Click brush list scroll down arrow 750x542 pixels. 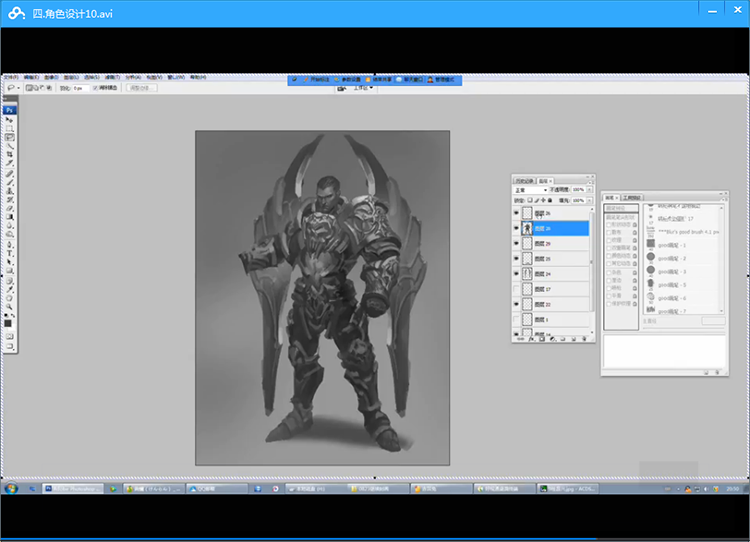click(722, 311)
